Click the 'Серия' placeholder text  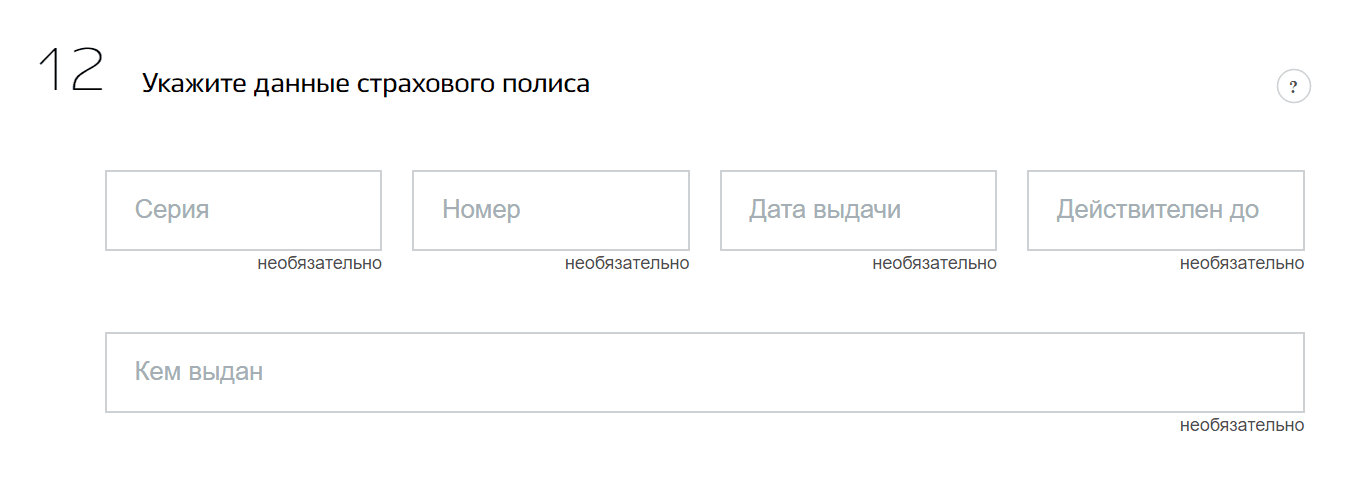point(172,210)
